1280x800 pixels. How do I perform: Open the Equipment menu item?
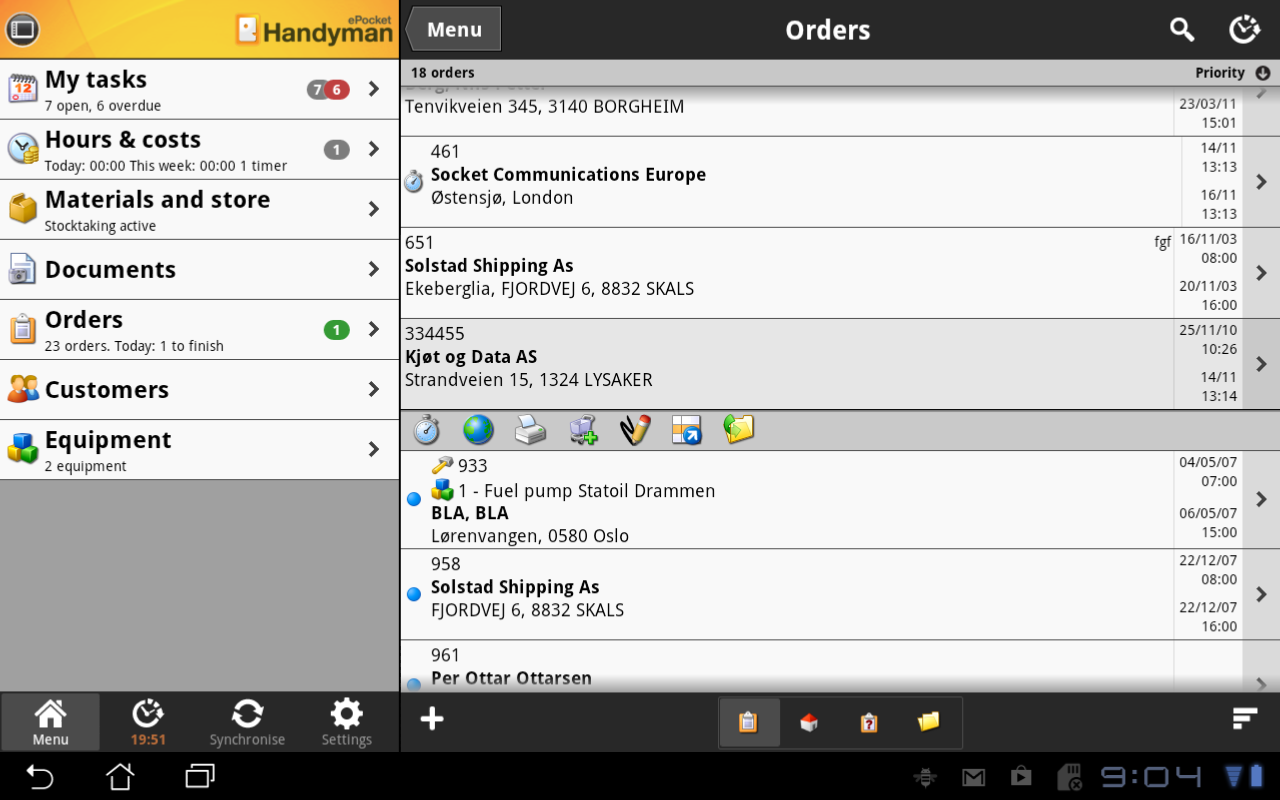tap(200, 450)
